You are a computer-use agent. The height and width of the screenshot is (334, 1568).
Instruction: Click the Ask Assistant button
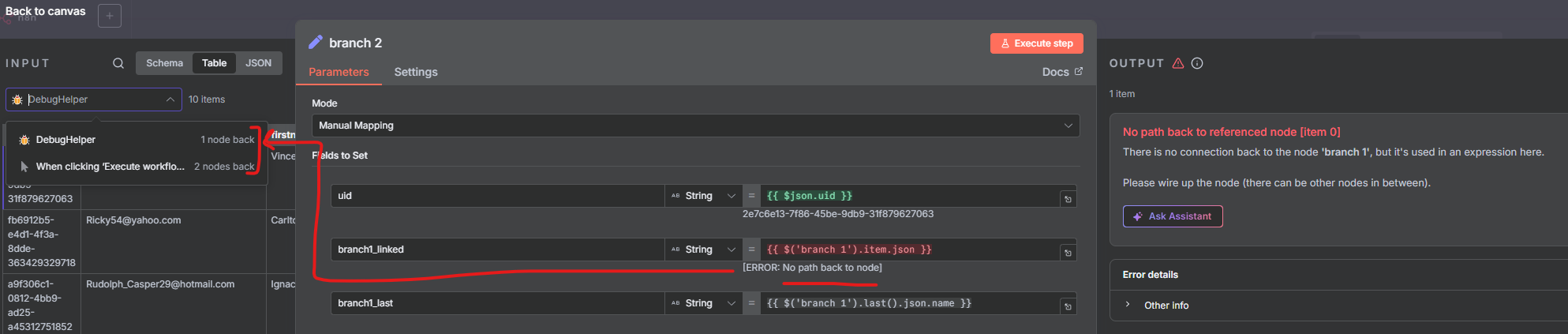coord(1173,216)
